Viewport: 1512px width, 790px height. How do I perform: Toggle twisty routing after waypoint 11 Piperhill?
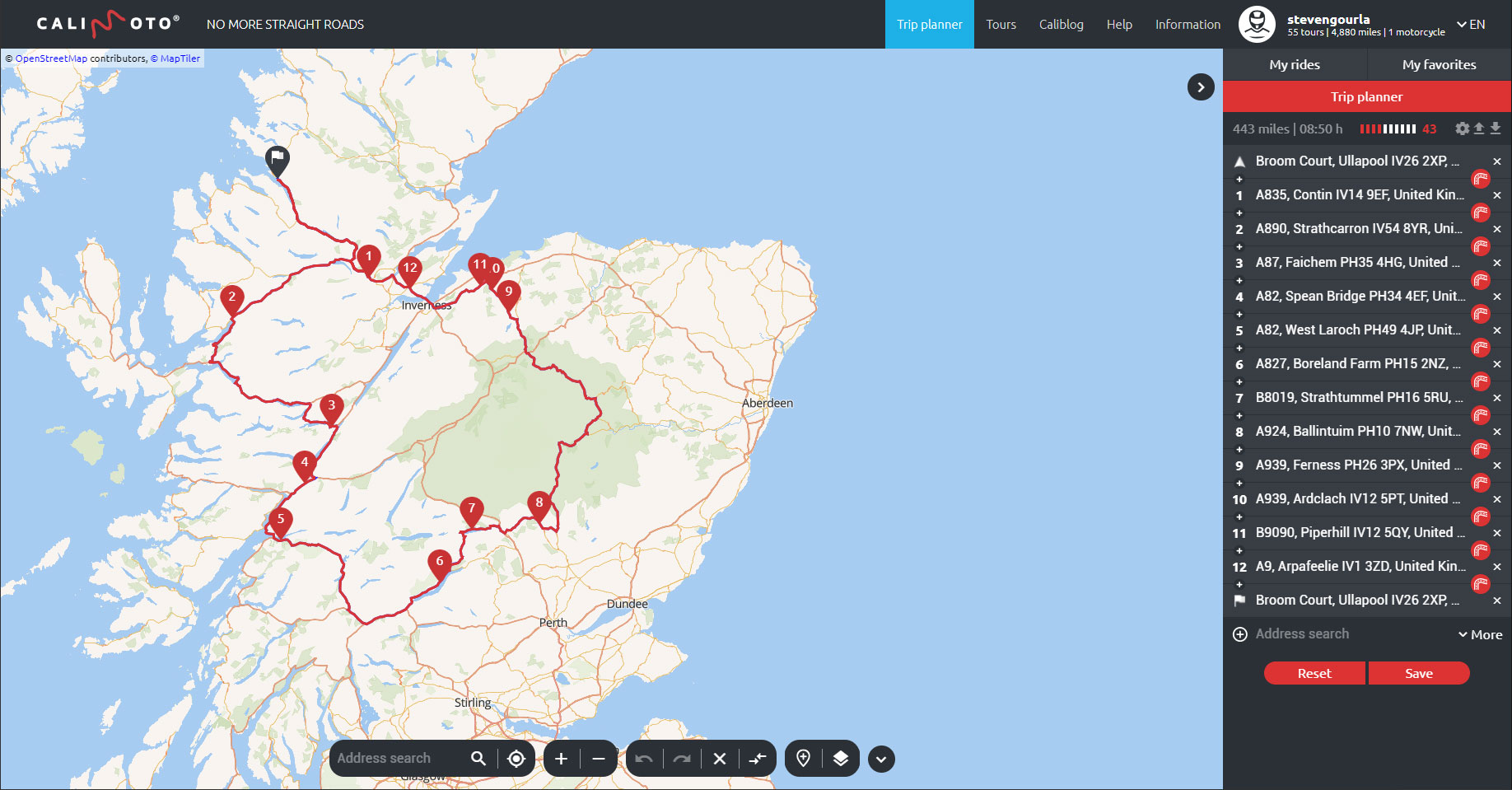tap(1481, 550)
